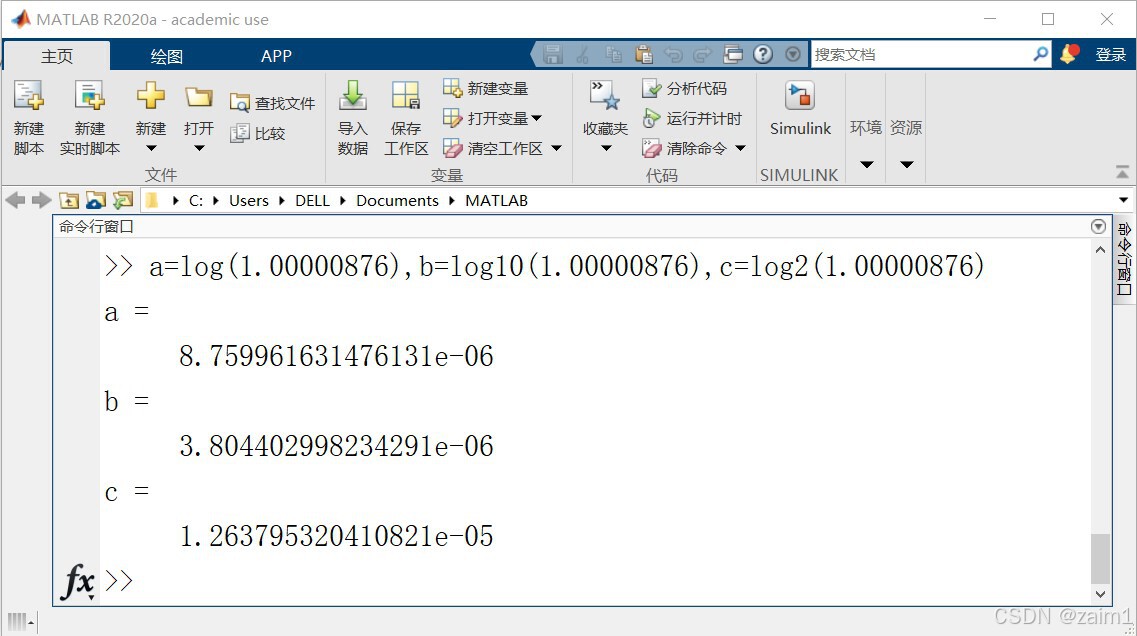Open help with the question mark icon
This screenshot has width=1137, height=636.
(x=763, y=54)
